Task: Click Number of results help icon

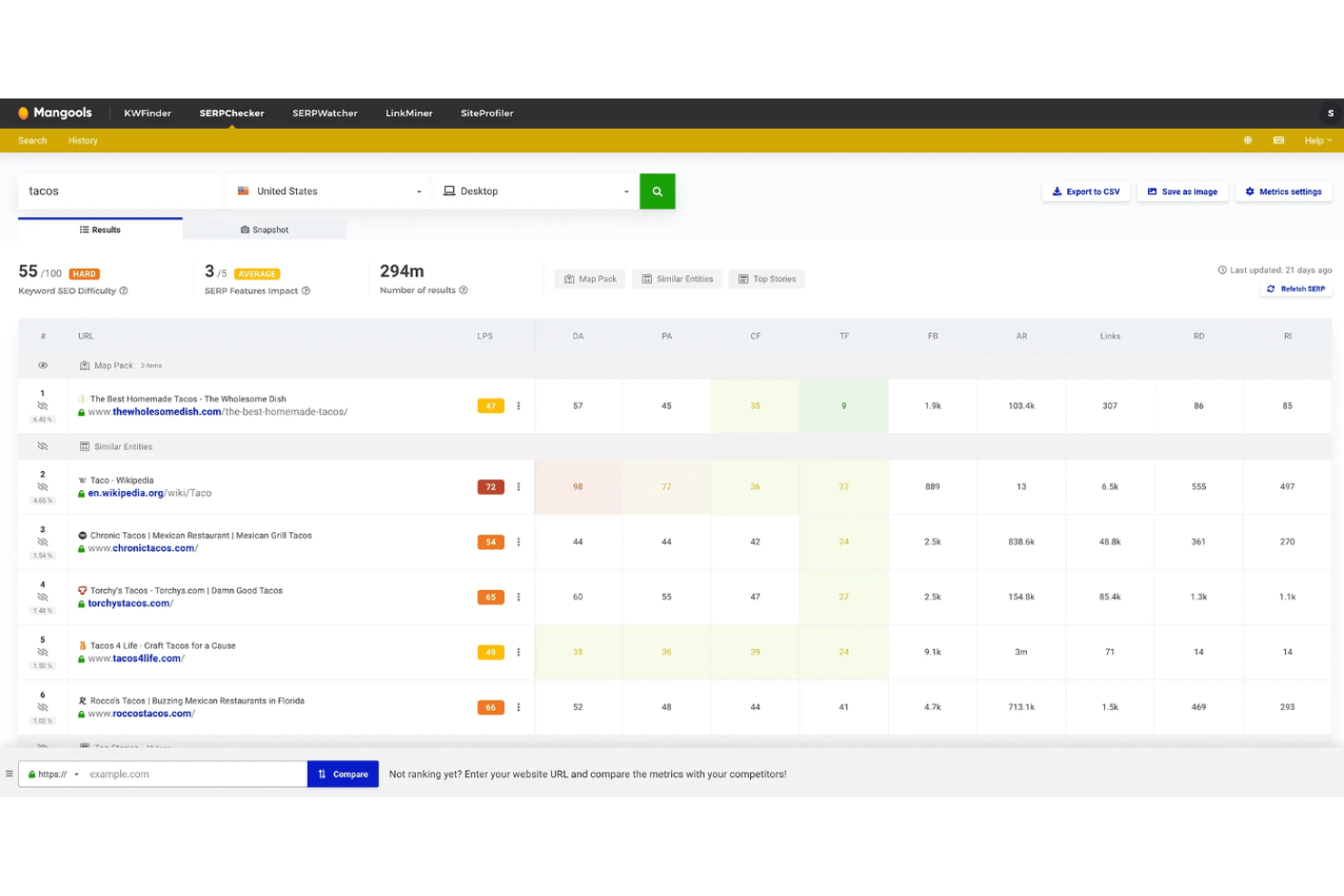Action: coord(463,290)
